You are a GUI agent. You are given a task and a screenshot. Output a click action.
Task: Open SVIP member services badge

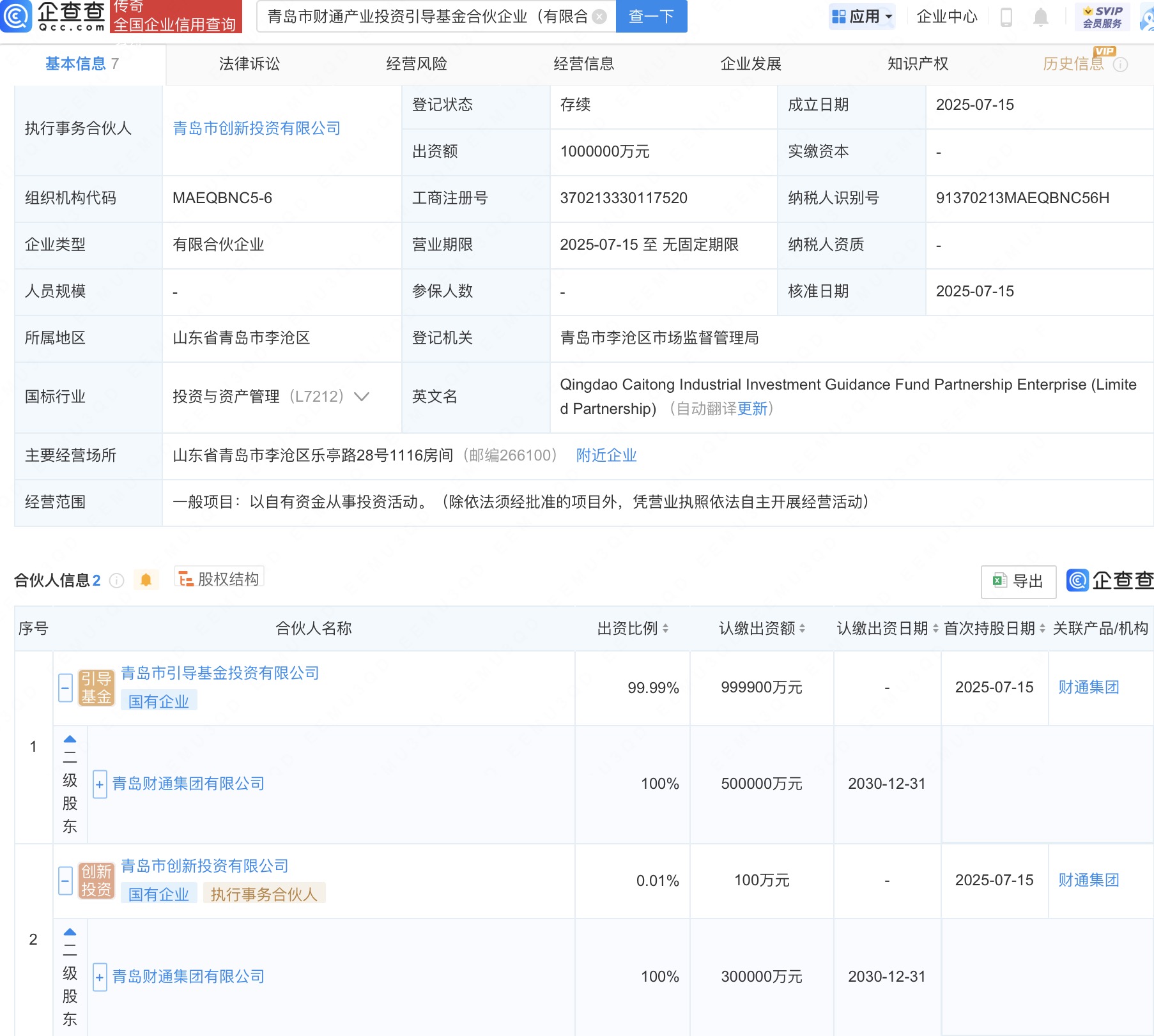point(1102,17)
